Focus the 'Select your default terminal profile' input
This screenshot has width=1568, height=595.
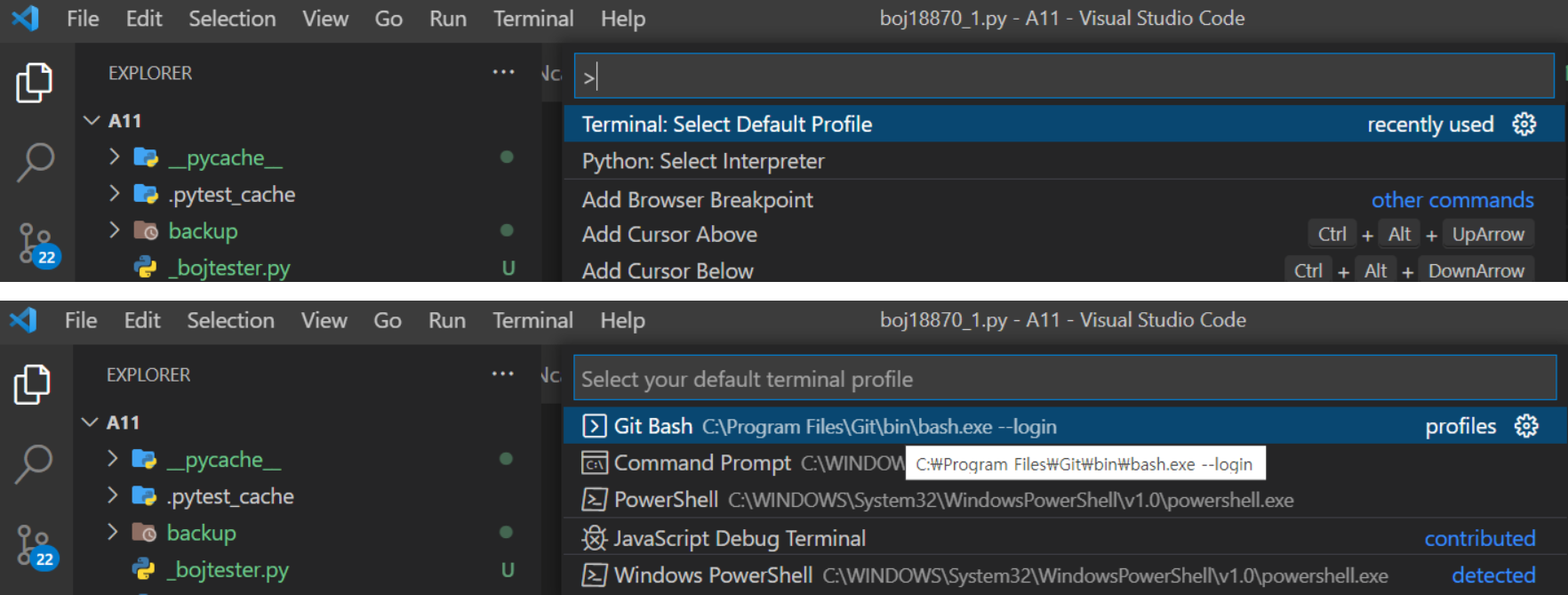click(x=1065, y=379)
